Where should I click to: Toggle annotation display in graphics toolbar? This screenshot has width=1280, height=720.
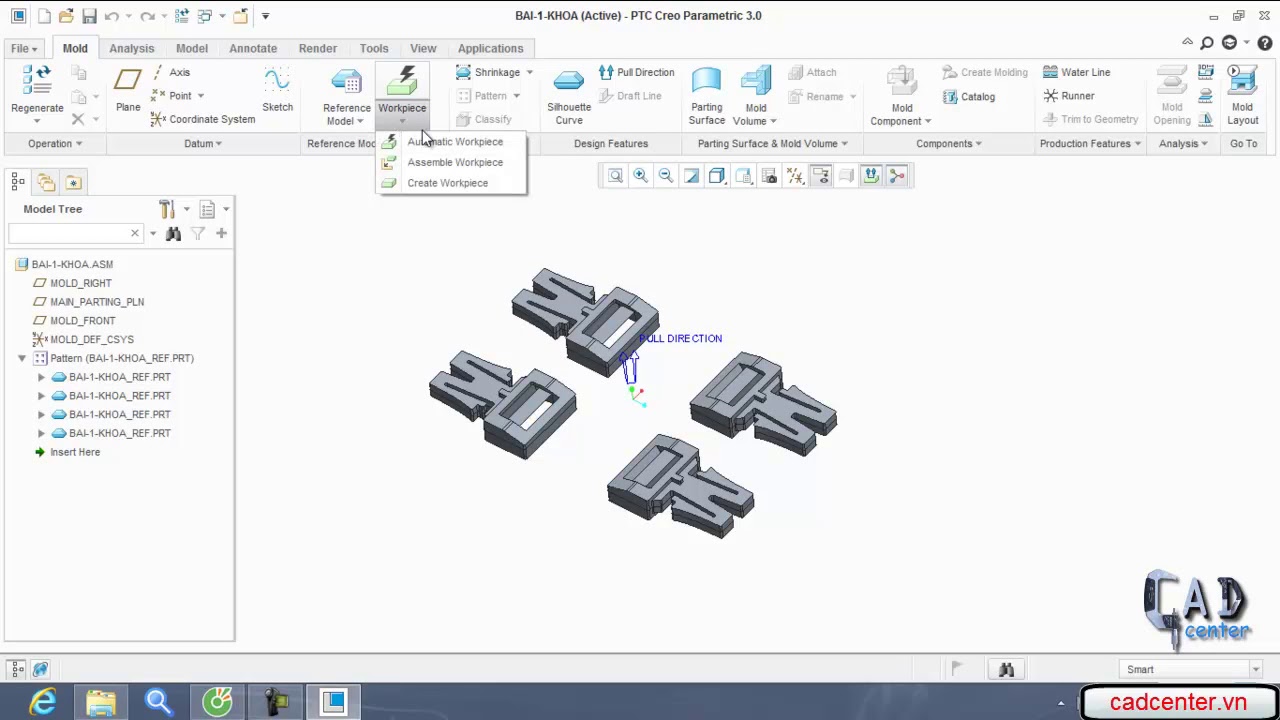(x=821, y=176)
